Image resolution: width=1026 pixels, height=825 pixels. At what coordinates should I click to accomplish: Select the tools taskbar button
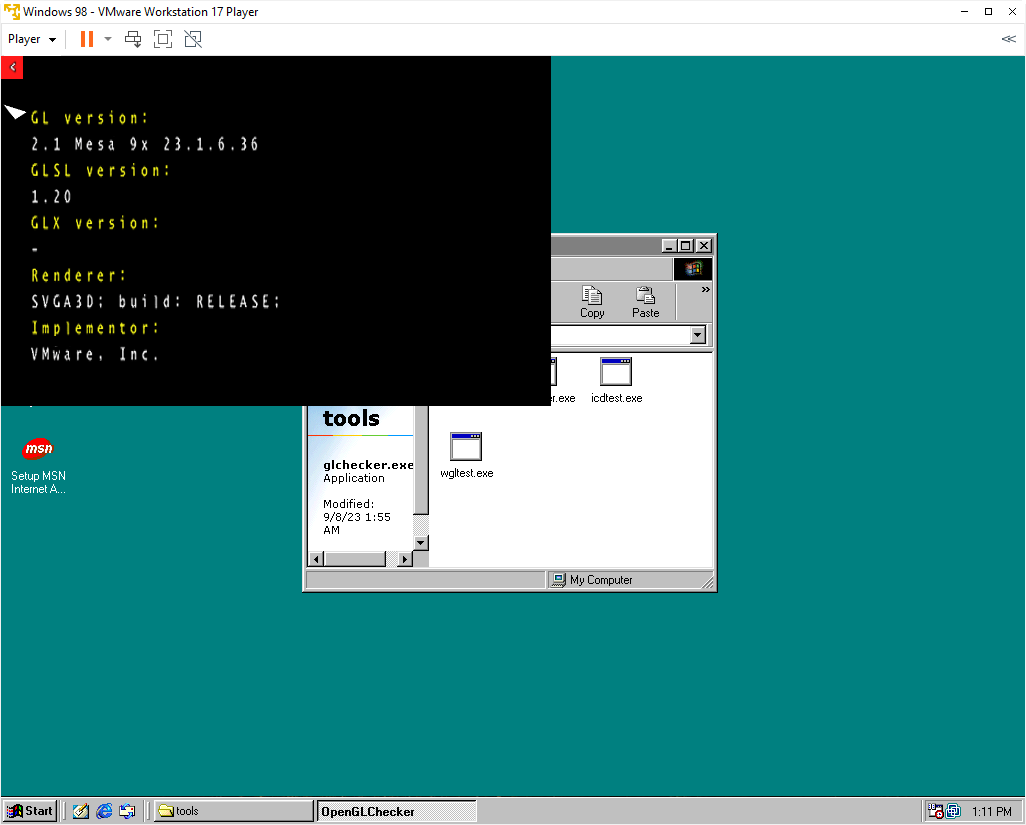(232, 811)
